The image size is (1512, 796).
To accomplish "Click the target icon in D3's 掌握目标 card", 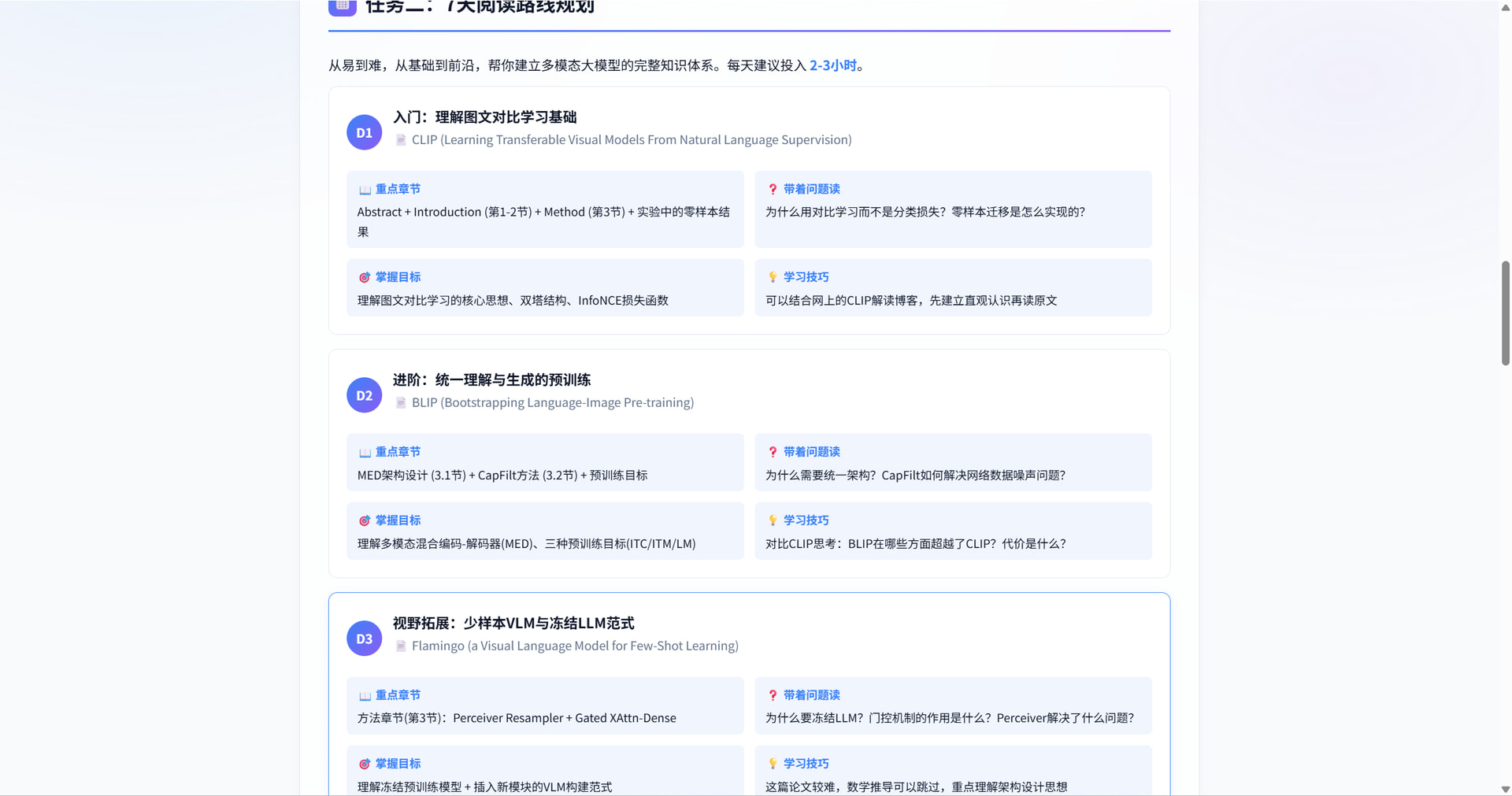I will pyautogui.click(x=365, y=764).
